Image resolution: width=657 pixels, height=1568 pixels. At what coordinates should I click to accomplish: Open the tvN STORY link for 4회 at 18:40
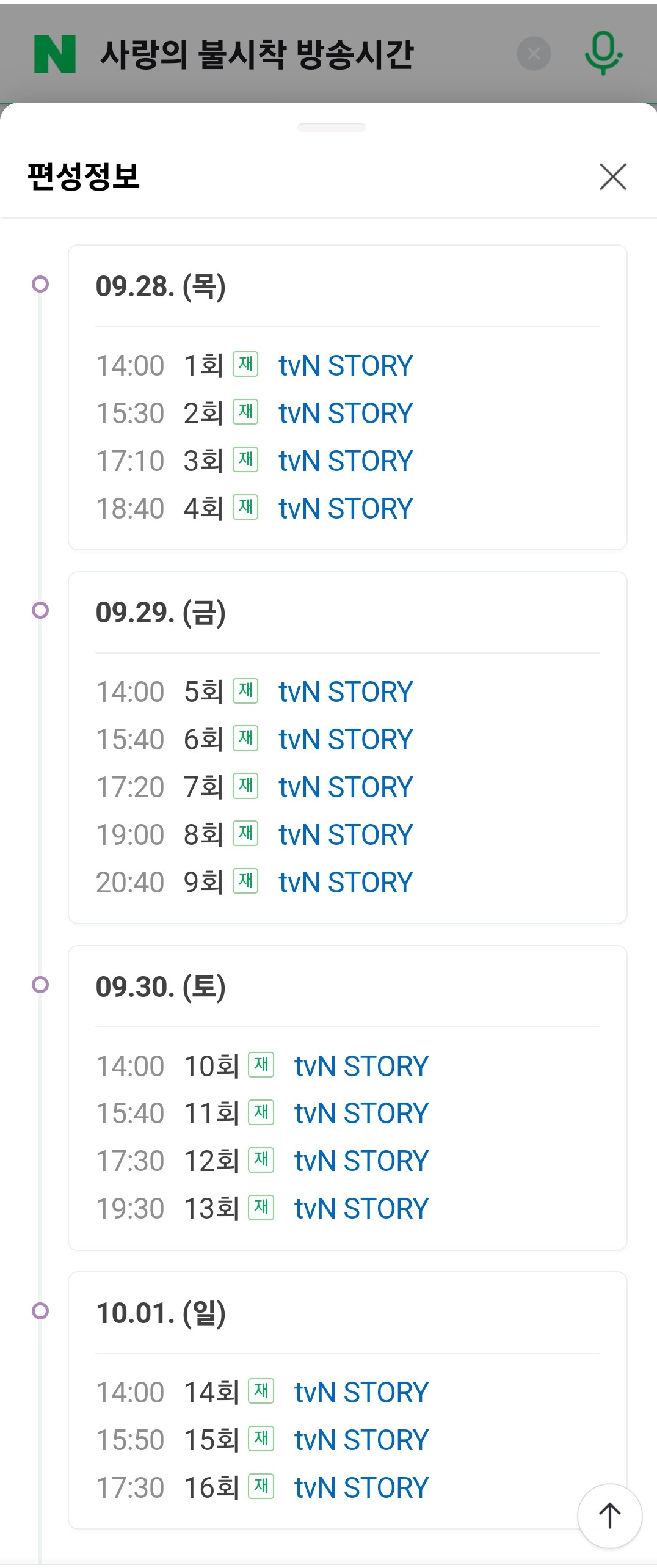346,508
